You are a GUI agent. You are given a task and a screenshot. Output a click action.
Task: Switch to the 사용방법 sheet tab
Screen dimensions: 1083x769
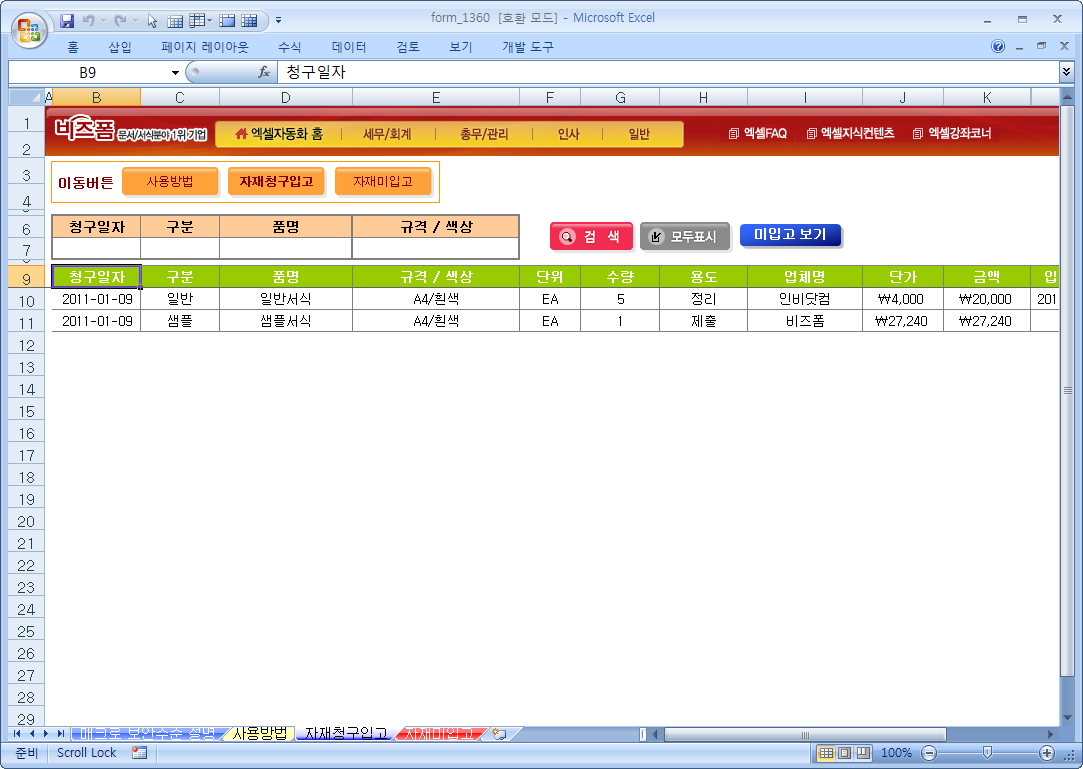259,734
